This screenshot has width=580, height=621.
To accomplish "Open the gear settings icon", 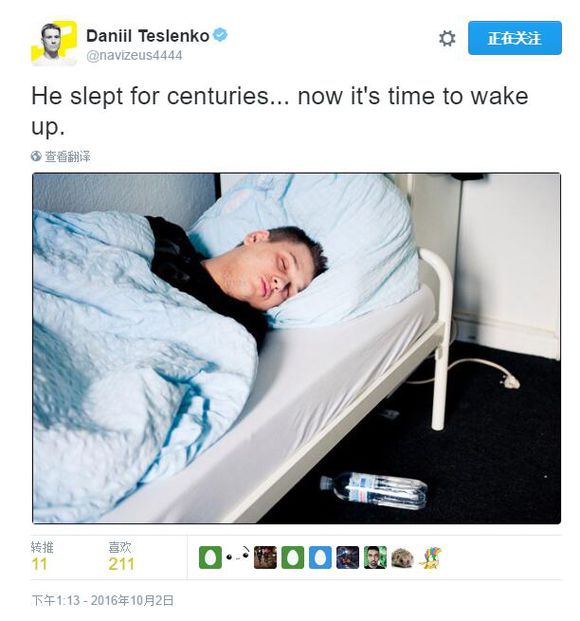I will pos(447,38).
